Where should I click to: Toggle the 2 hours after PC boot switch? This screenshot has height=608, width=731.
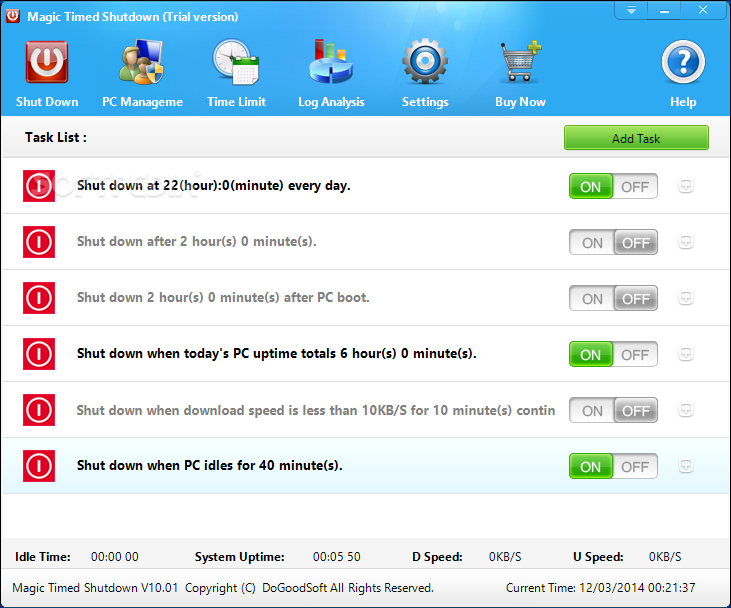tap(613, 298)
